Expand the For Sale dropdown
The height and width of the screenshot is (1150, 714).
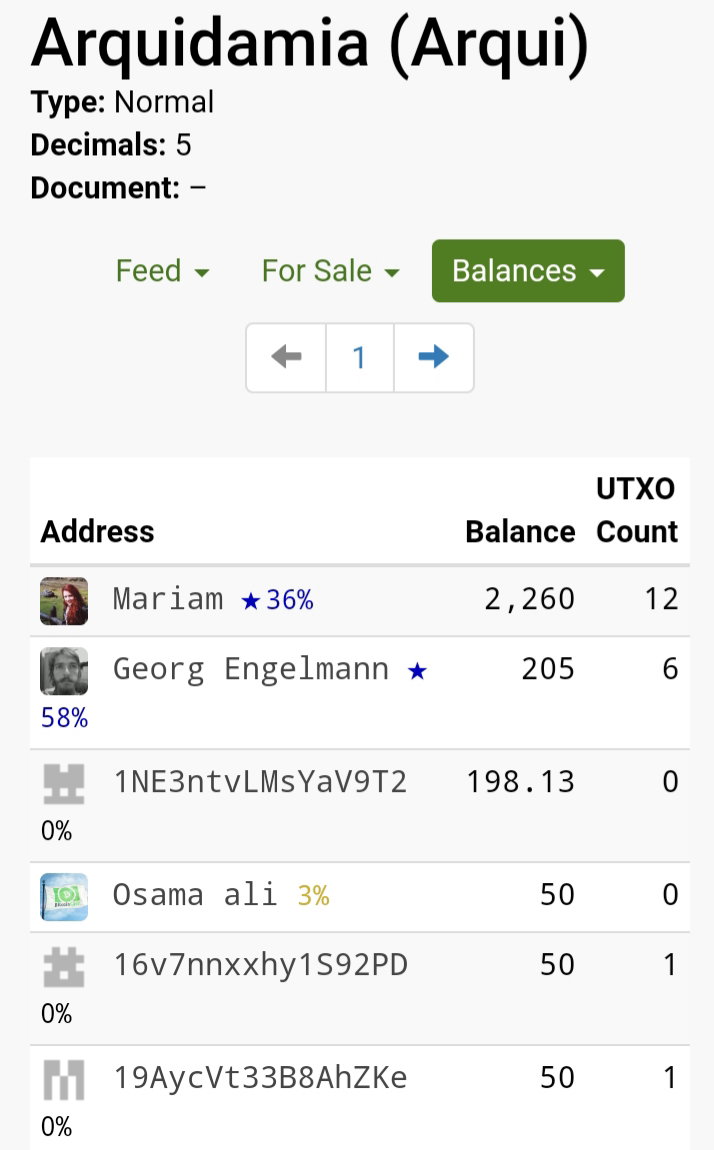click(x=331, y=271)
